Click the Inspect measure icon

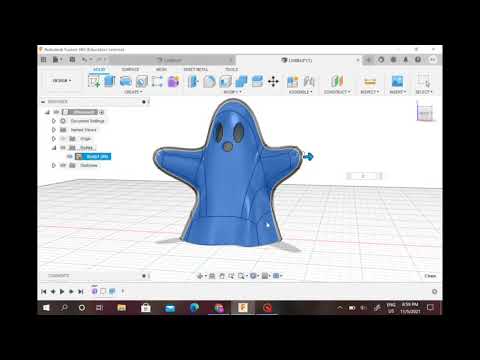(370, 81)
